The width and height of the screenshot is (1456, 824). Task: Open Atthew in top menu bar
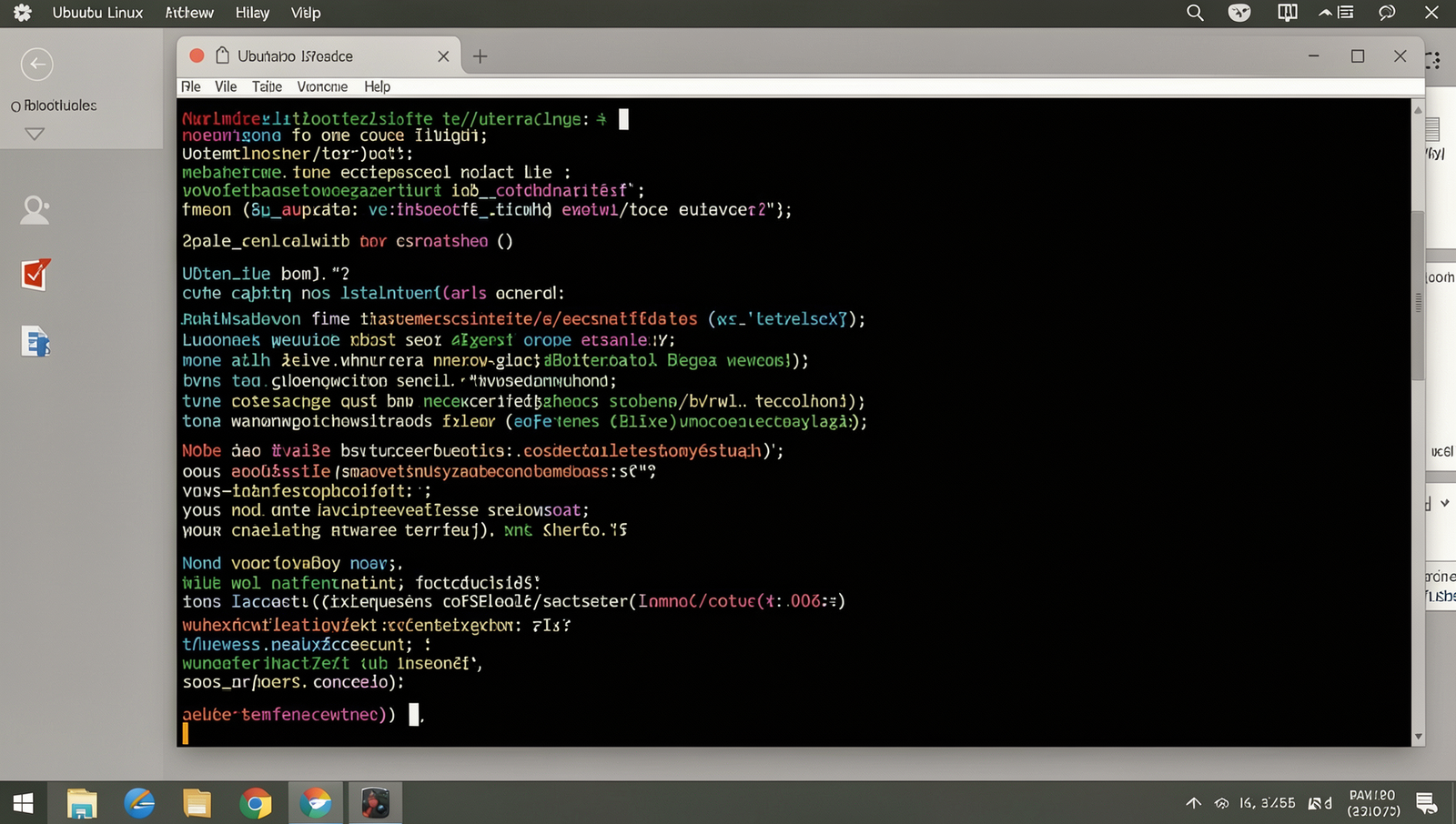coord(189,13)
